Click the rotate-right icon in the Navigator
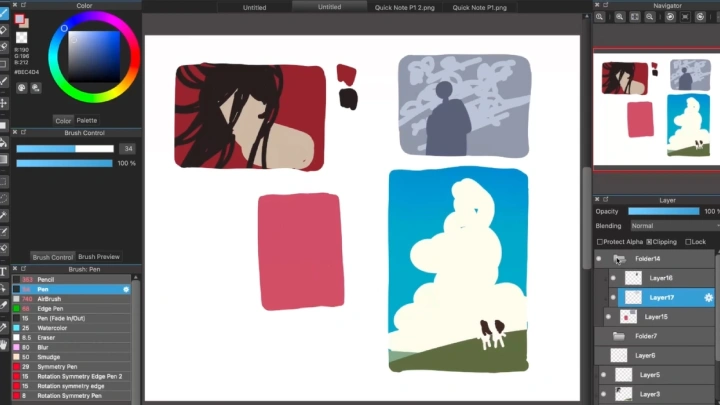The height and width of the screenshot is (405, 720). [700, 17]
